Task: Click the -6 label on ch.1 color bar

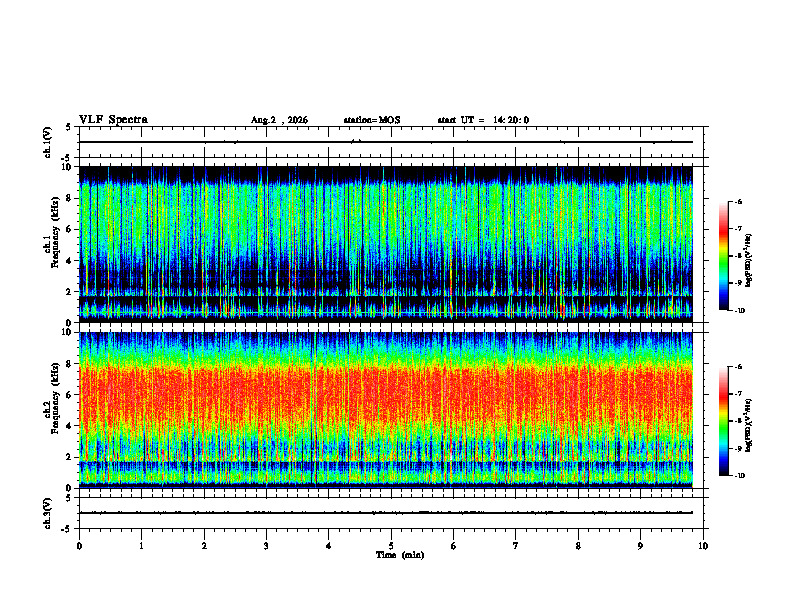Action: coord(739,201)
